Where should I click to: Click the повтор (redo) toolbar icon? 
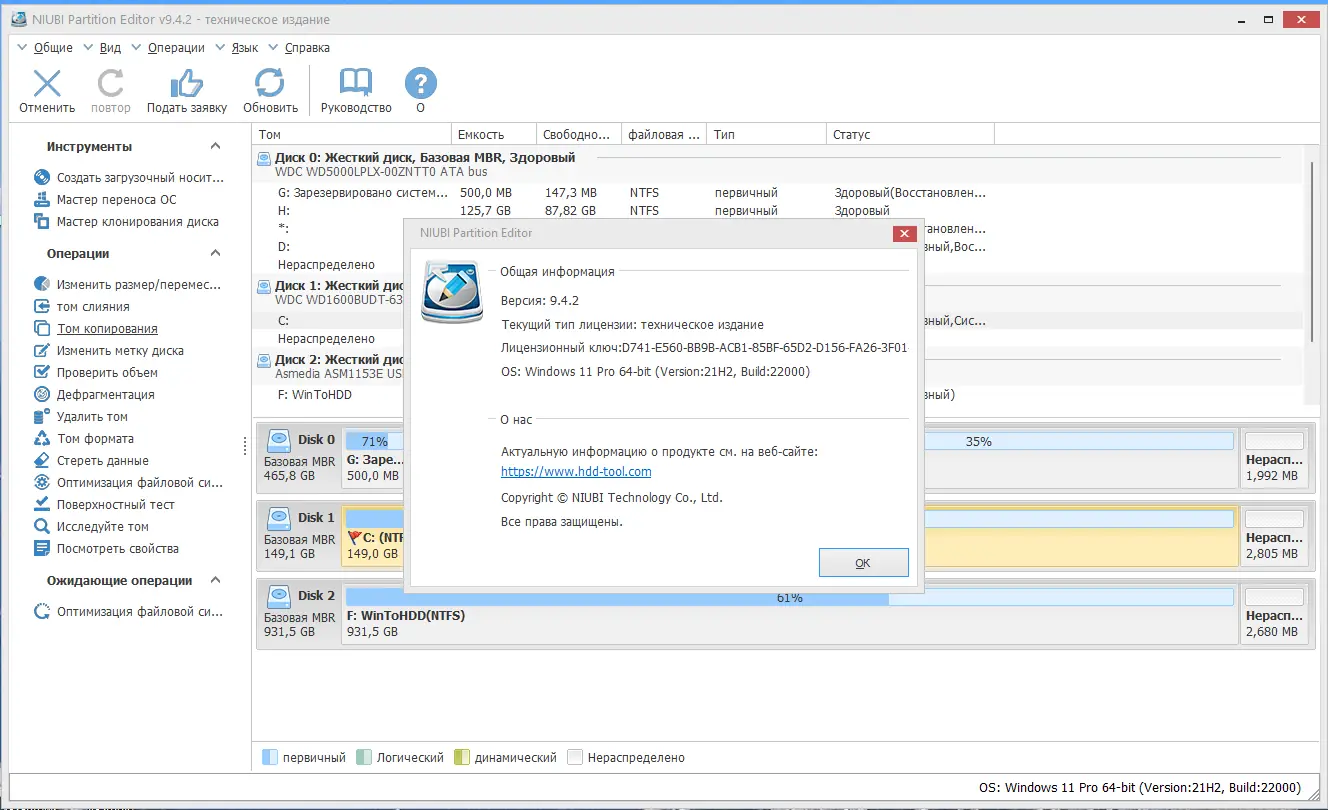coord(110,84)
